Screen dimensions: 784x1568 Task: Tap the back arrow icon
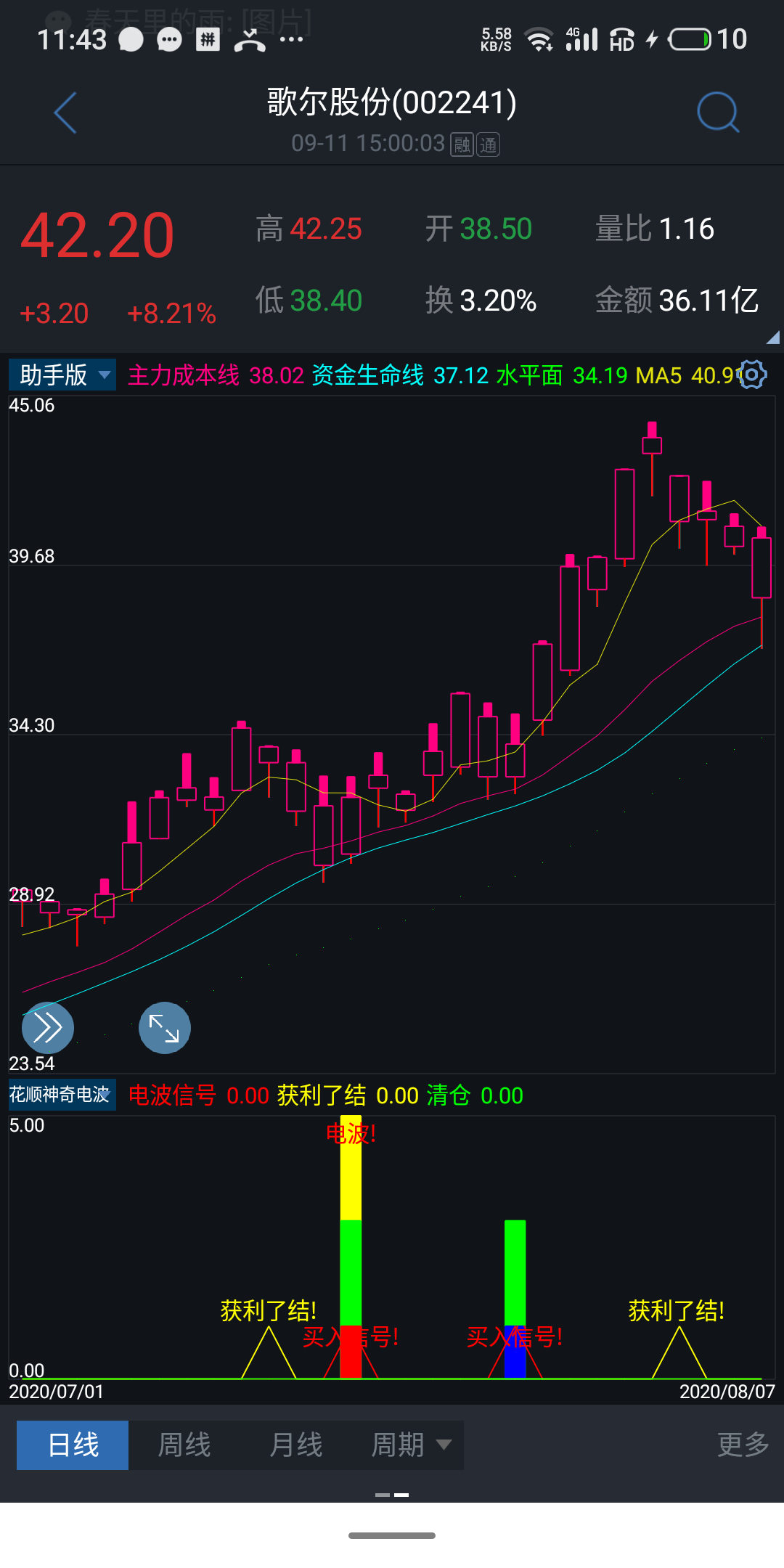click(x=65, y=113)
